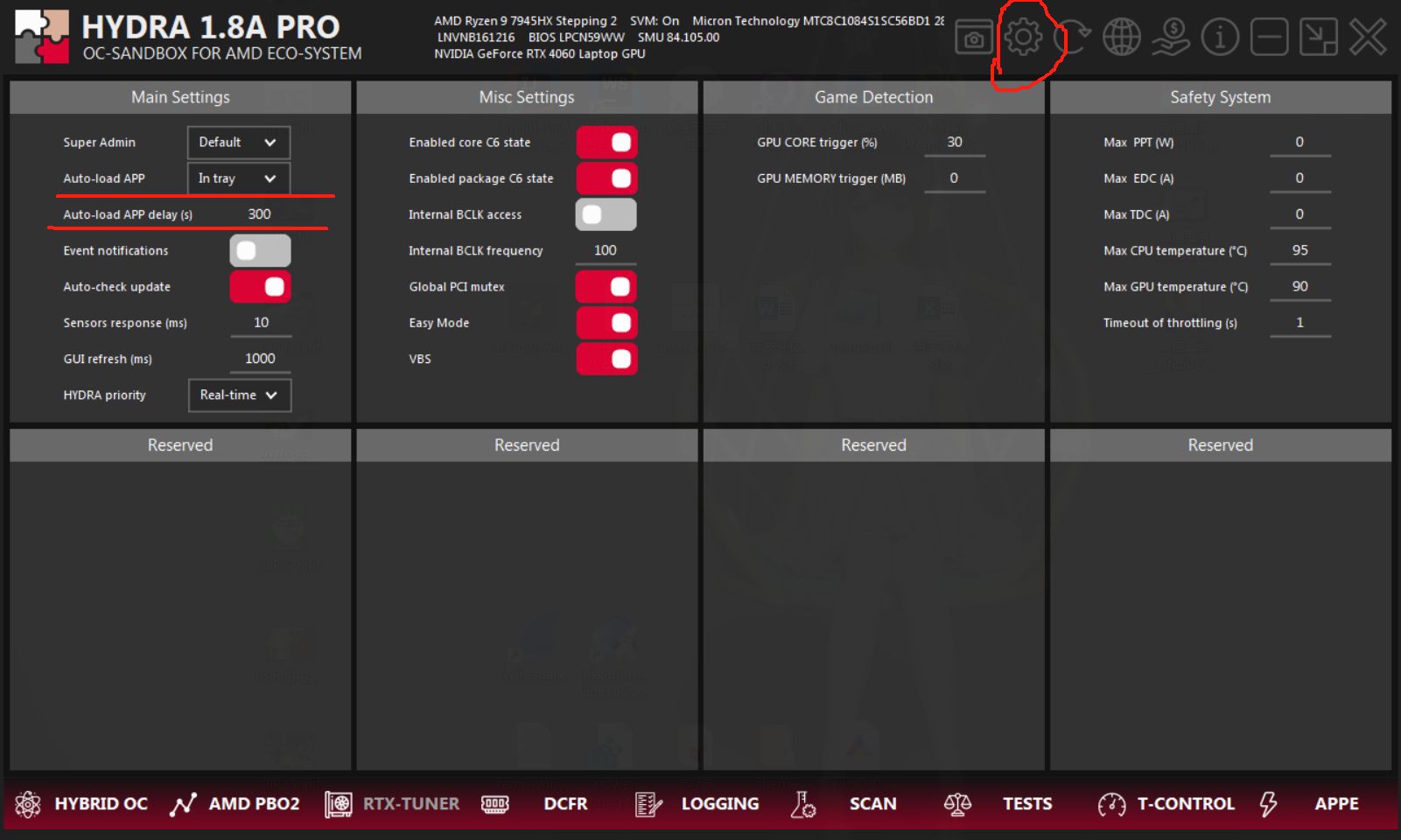Edit Max CPU temperature value 95
This screenshot has width=1401, height=840.
1300,250
